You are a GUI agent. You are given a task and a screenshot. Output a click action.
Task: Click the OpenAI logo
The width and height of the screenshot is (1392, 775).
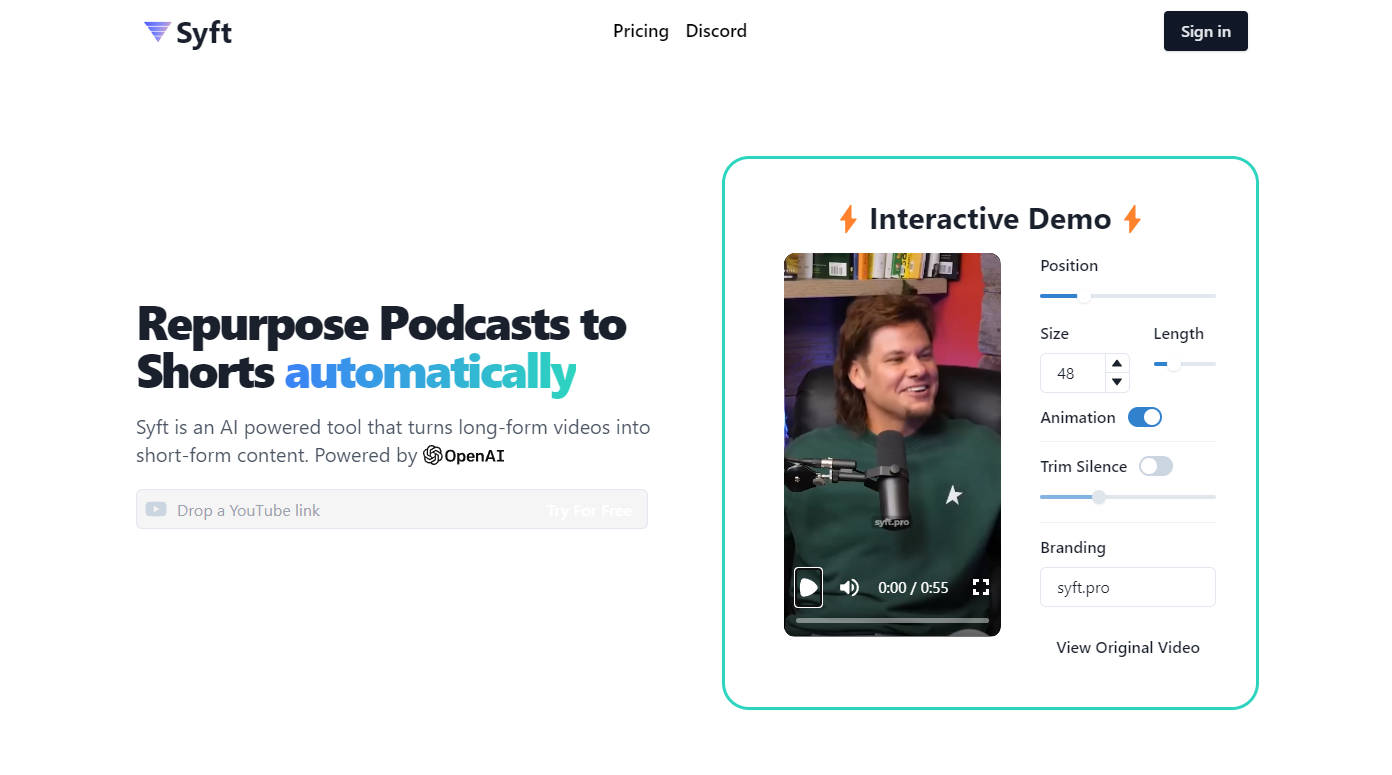[x=463, y=456]
